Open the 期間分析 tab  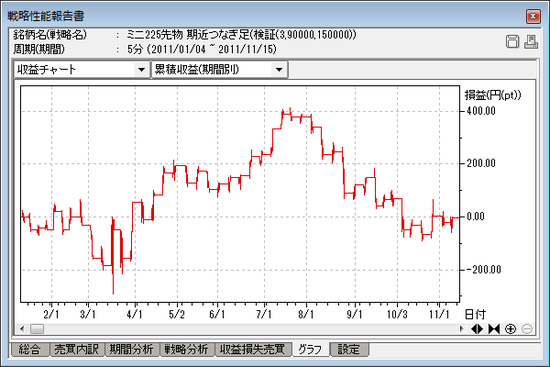[x=132, y=349]
